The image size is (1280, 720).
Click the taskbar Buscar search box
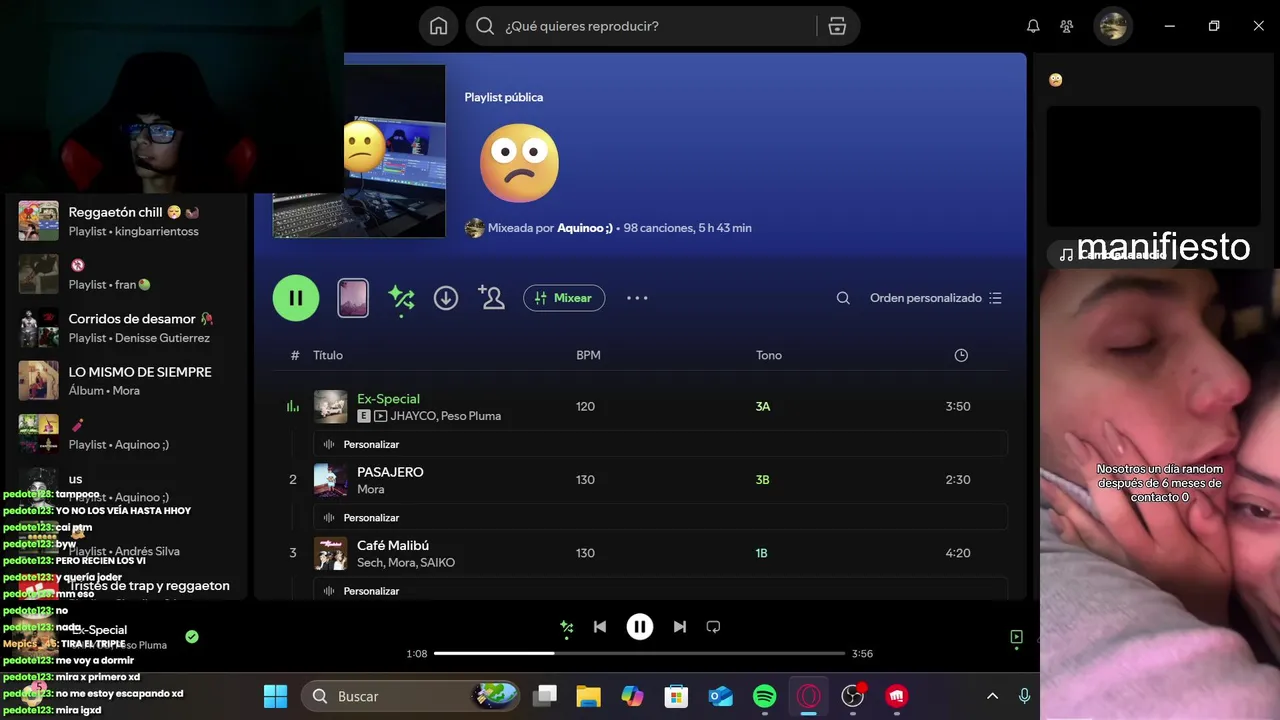(x=411, y=696)
